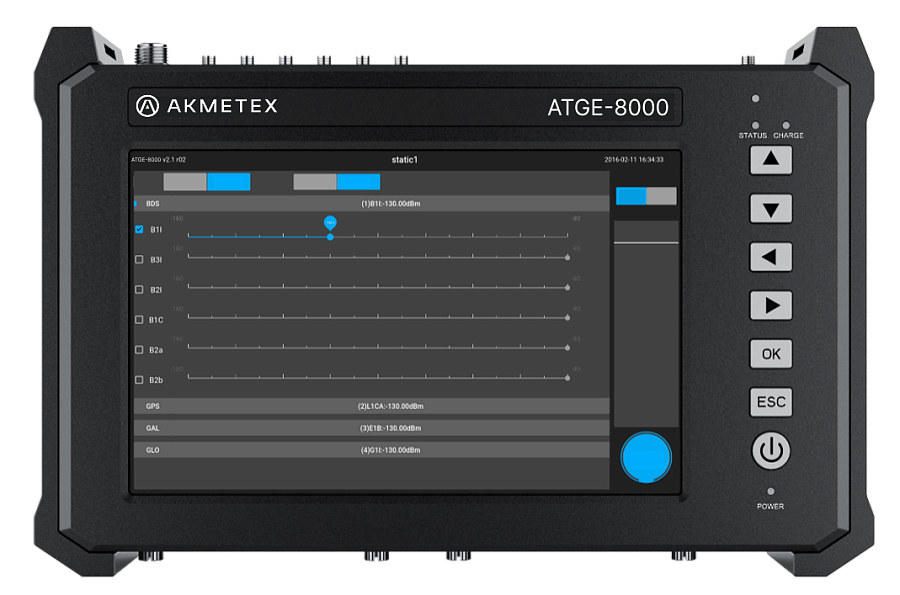Check the B1C signal checkbox
The image size is (900, 595).
[x=139, y=320]
